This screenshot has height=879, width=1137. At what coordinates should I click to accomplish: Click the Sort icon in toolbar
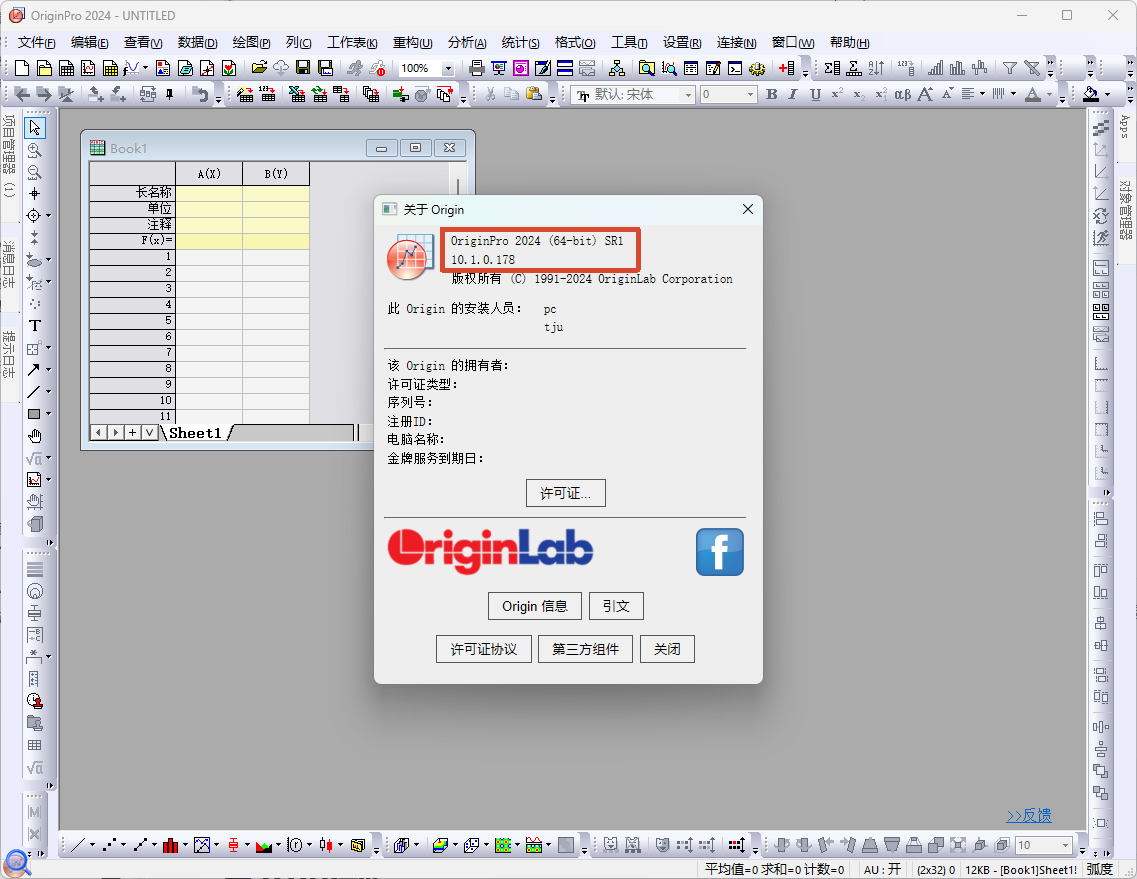tap(876, 68)
